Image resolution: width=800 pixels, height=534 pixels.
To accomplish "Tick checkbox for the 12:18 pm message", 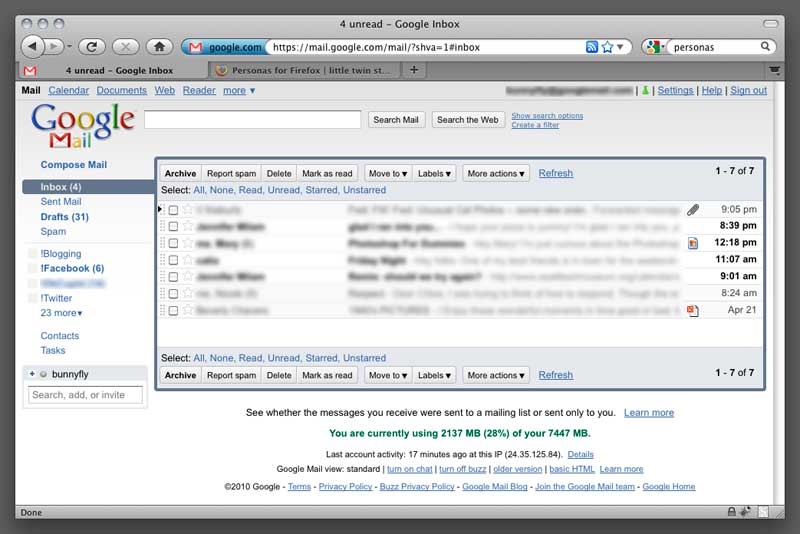I will 173,243.
